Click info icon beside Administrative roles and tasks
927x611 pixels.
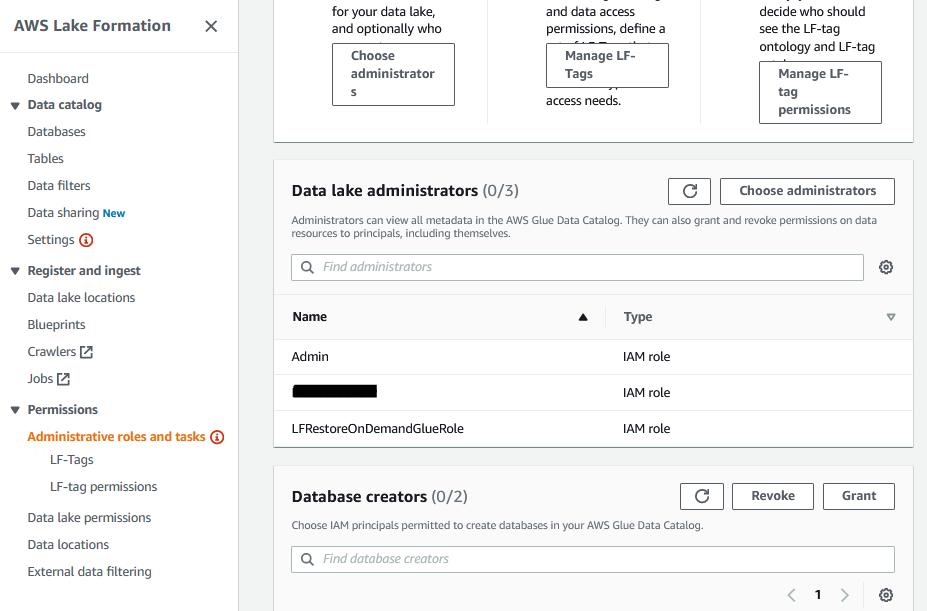218,437
